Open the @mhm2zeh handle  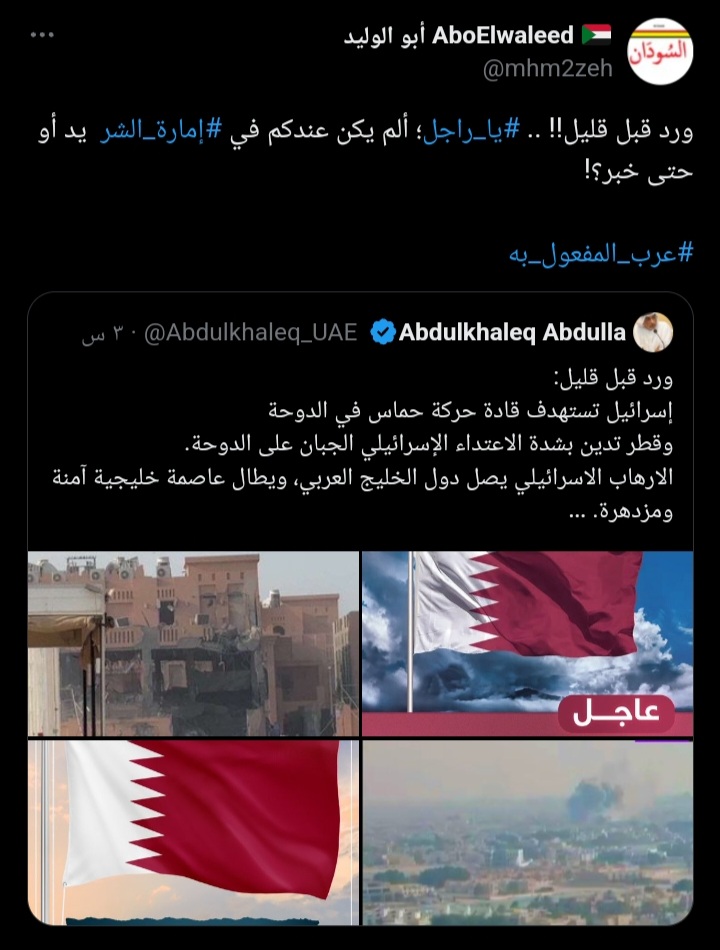click(x=548, y=69)
